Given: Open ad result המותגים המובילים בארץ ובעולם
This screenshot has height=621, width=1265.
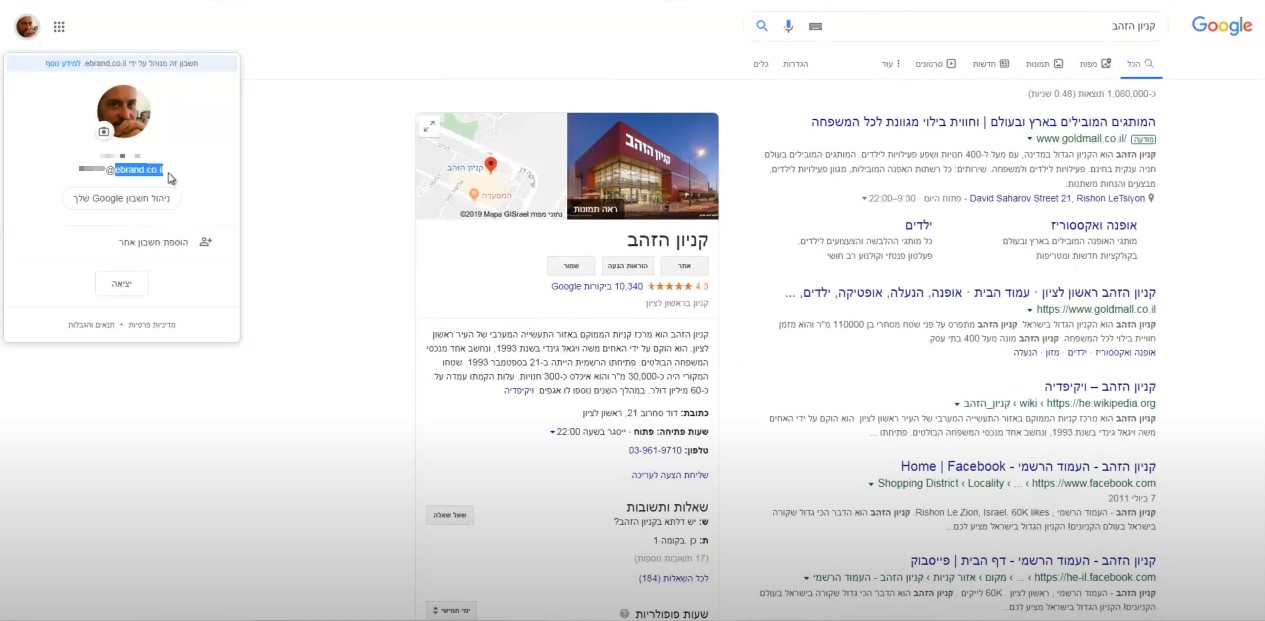Looking at the screenshot, I should [x=983, y=122].
